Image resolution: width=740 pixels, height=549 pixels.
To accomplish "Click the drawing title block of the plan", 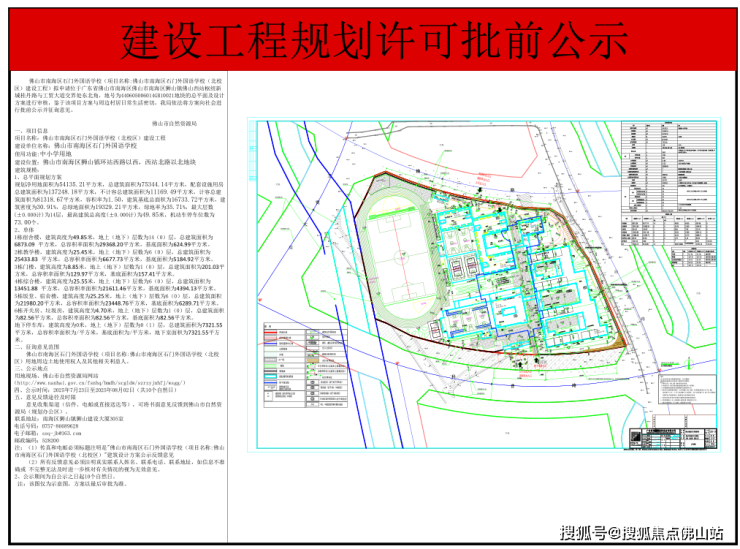I will (x=673, y=438).
